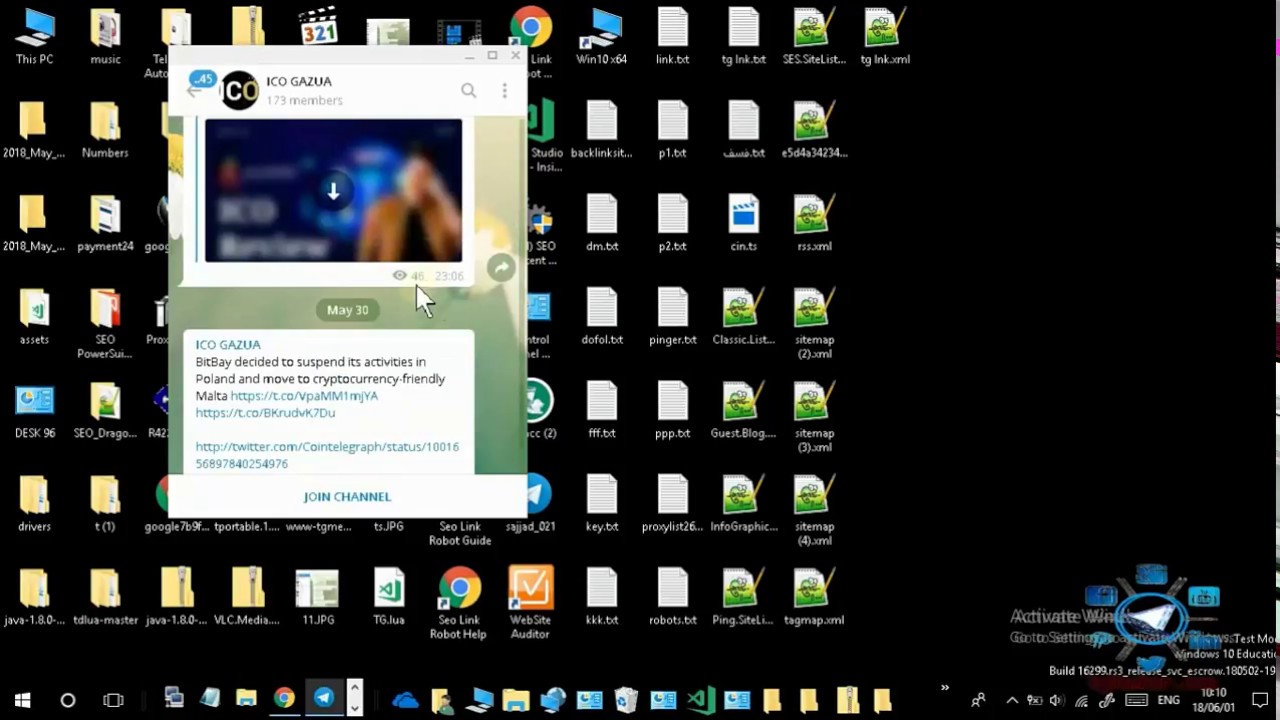Screen dimensions: 1280x720
Task: Select the SEO PowerSuite folder
Action: pyautogui.click(x=105, y=324)
